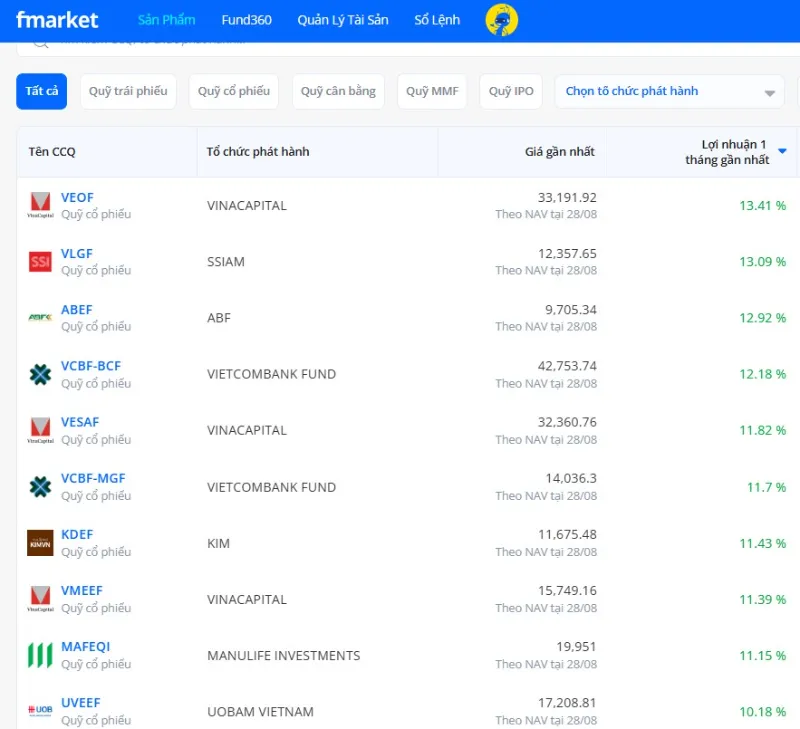Expand the Chọn tổ chức phát hành dropdown

[x=669, y=92]
